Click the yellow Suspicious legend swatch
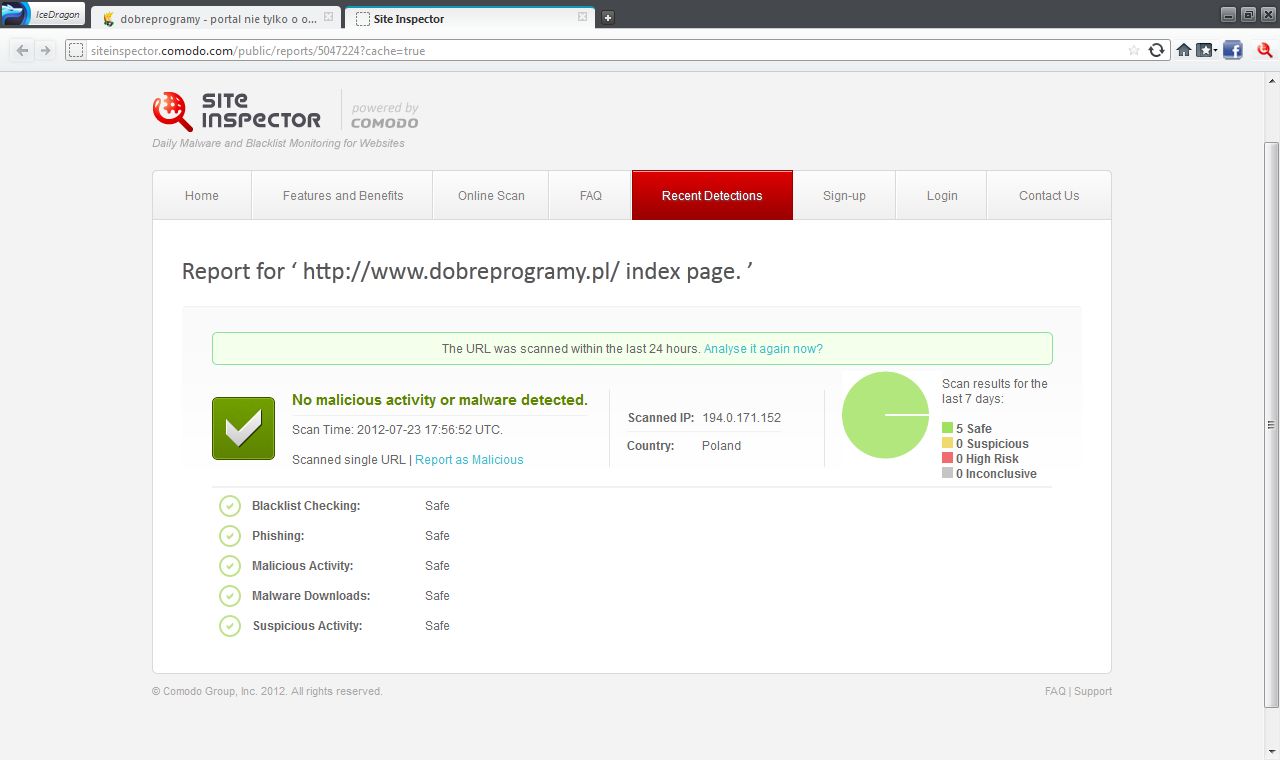This screenshot has height=760, width=1280. point(947,443)
